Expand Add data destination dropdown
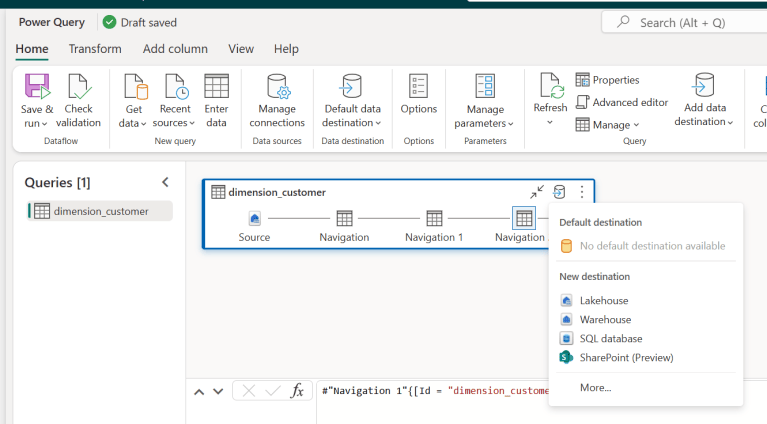This screenshot has width=767, height=424. tap(730, 122)
